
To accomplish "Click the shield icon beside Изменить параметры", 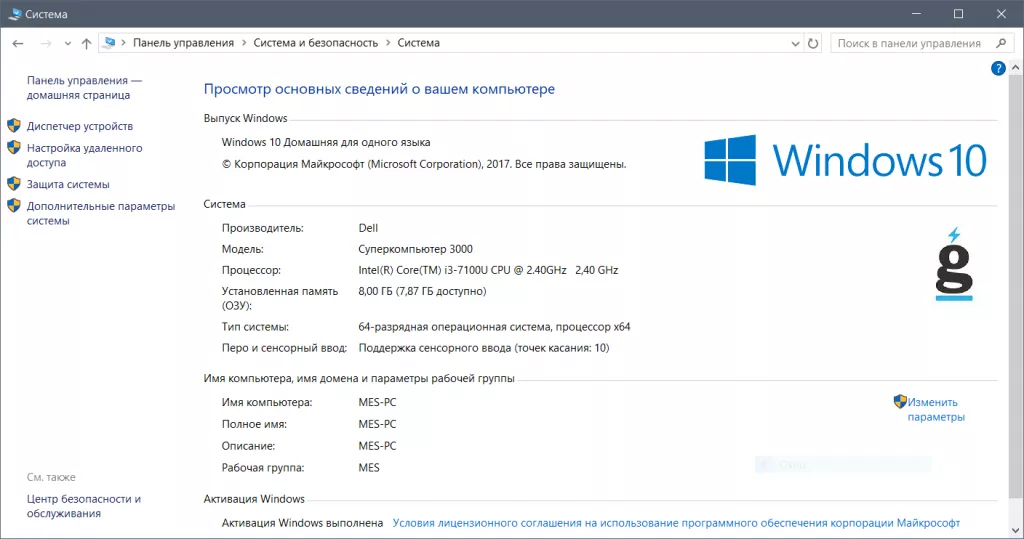I will [x=900, y=401].
